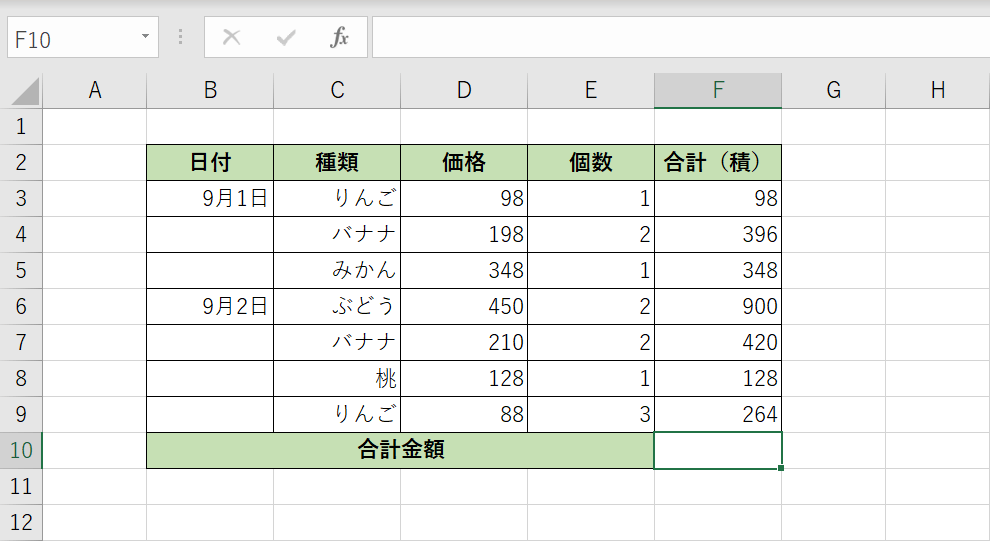Select row 7 header
The image size is (990, 541).
pyautogui.click(x=21, y=343)
